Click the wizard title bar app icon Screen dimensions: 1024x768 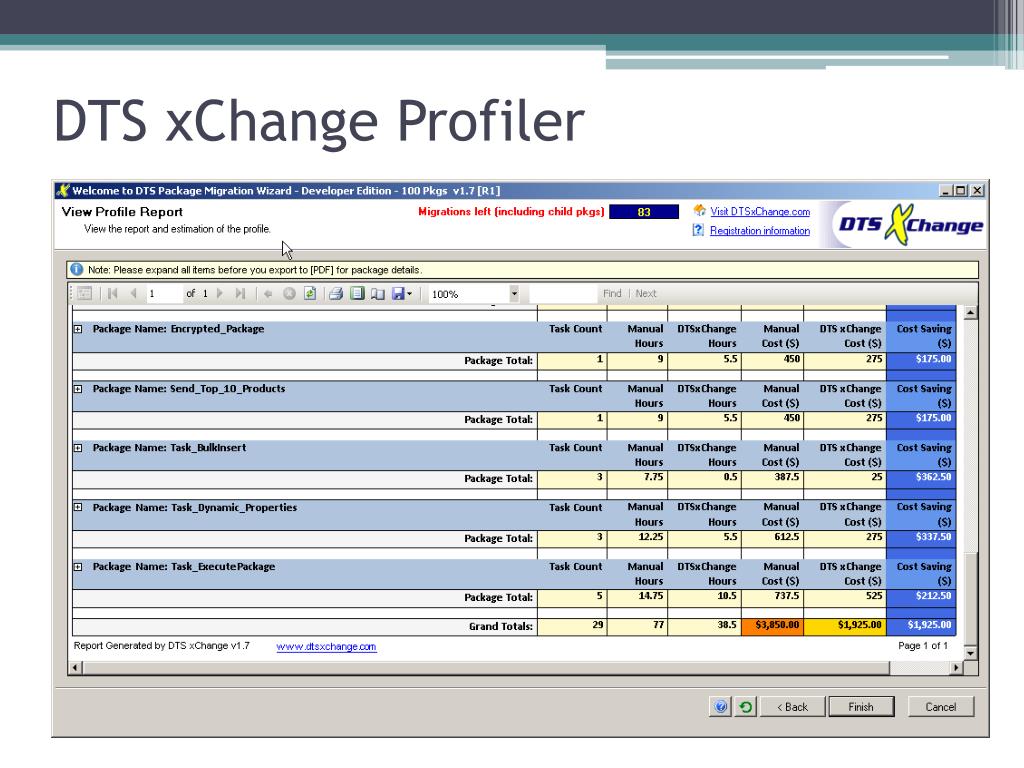click(63, 191)
